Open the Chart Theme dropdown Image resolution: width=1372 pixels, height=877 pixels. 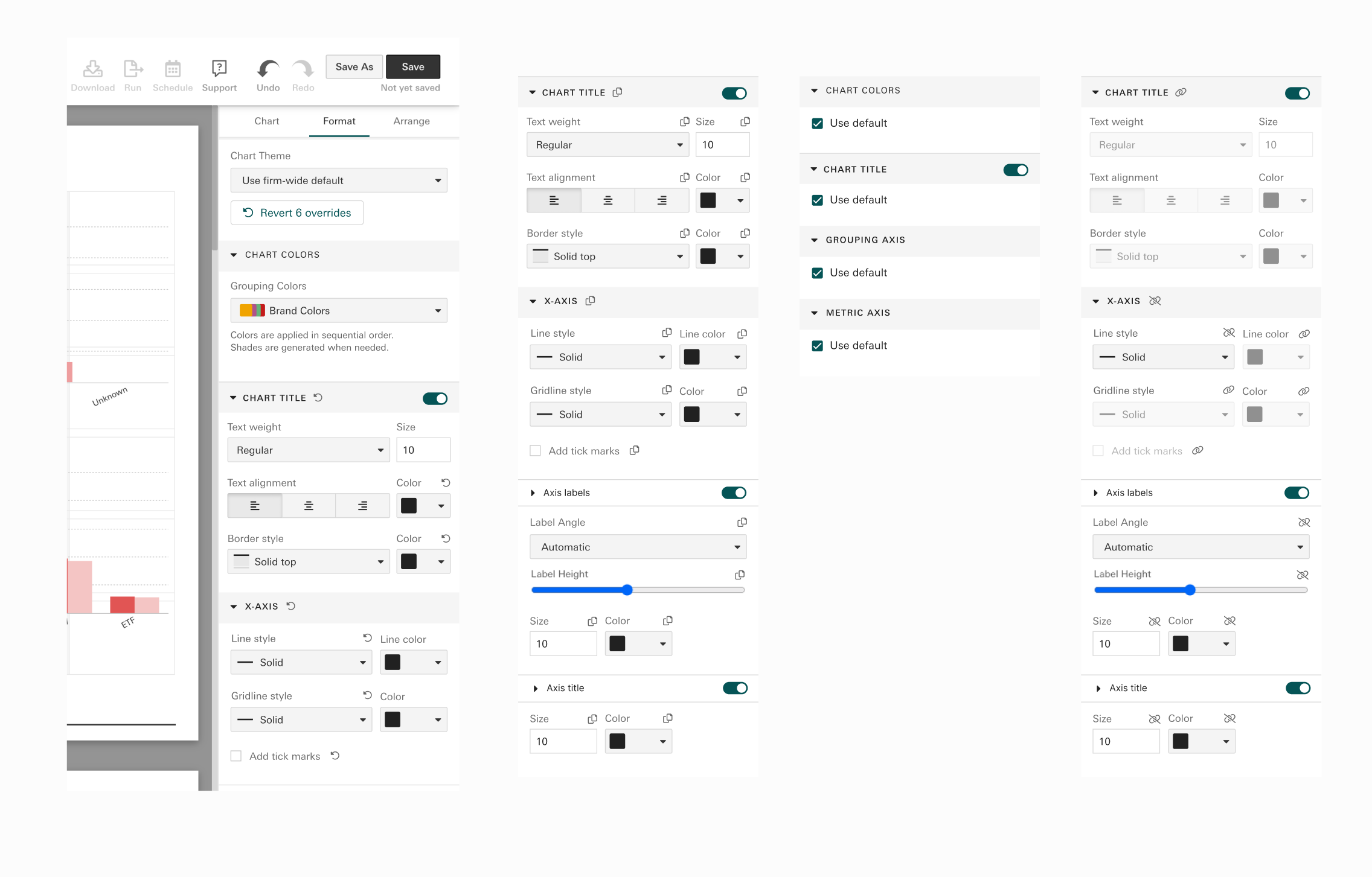tap(339, 180)
